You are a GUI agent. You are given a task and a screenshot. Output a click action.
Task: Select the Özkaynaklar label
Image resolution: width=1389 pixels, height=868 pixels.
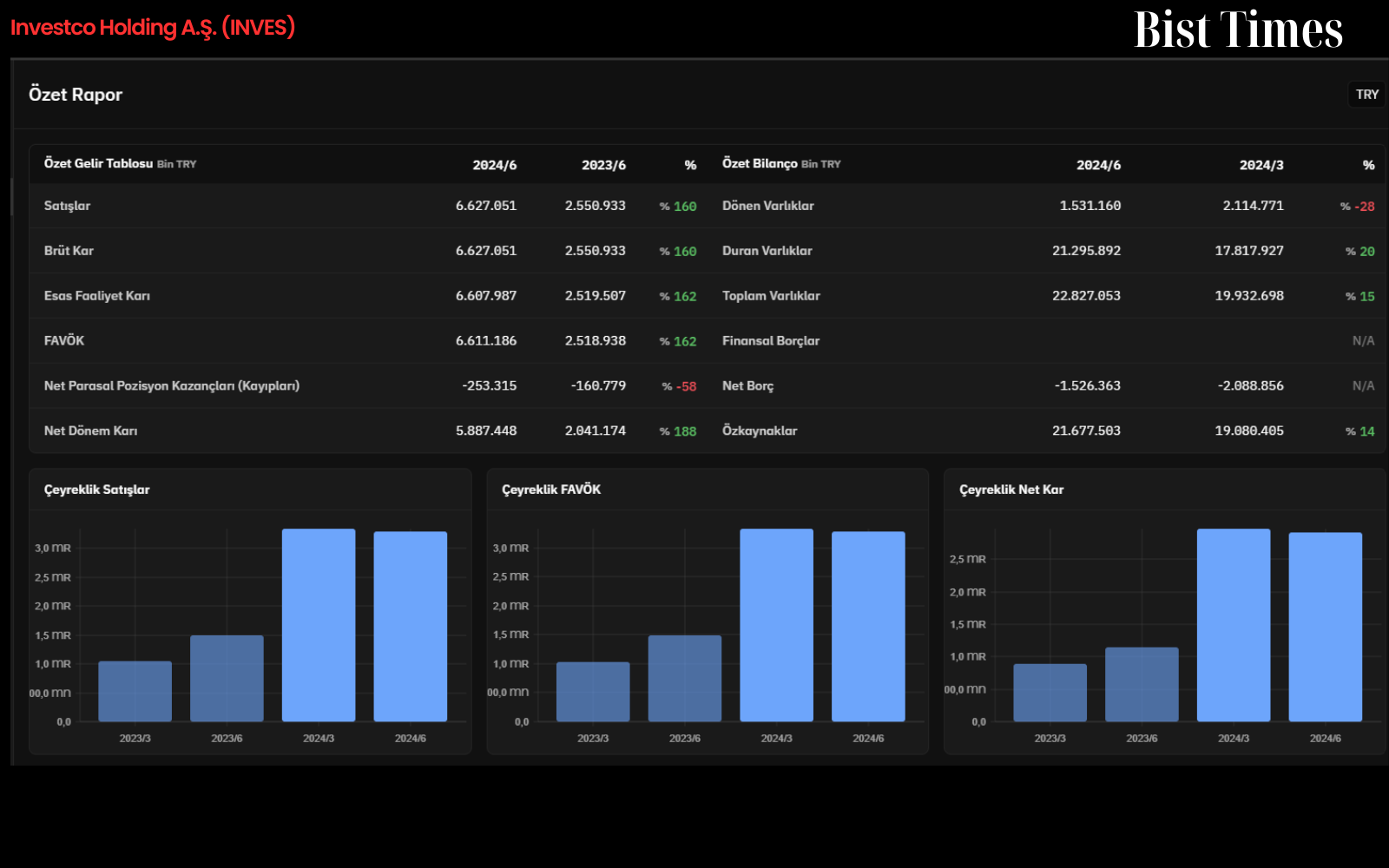point(760,431)
